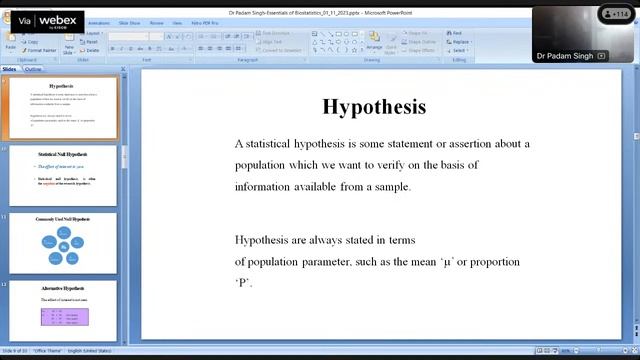Viewport: 640px width, 360px height.
Task: Click Fit slide to window button
Action: (x=634, y=351)
